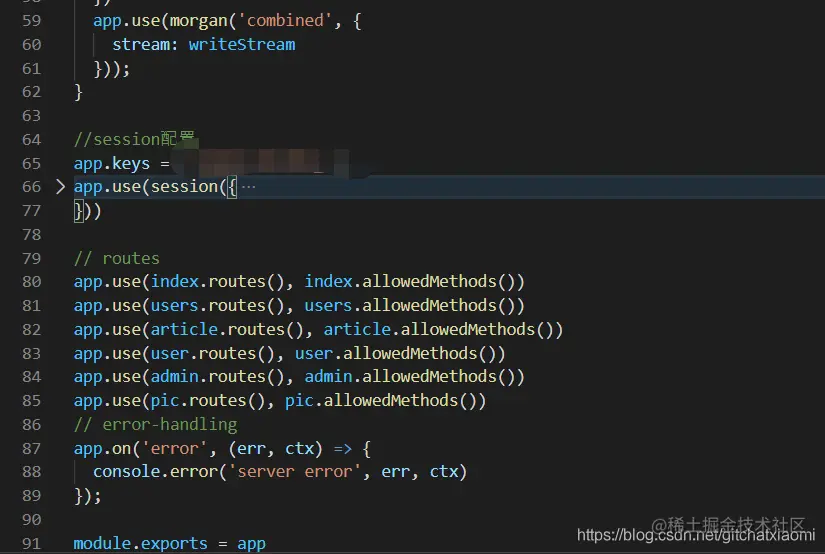Click users.routes() on line 81
This screenshot has height=554, width=825.
pyautogui.click(x=217, y=306)
